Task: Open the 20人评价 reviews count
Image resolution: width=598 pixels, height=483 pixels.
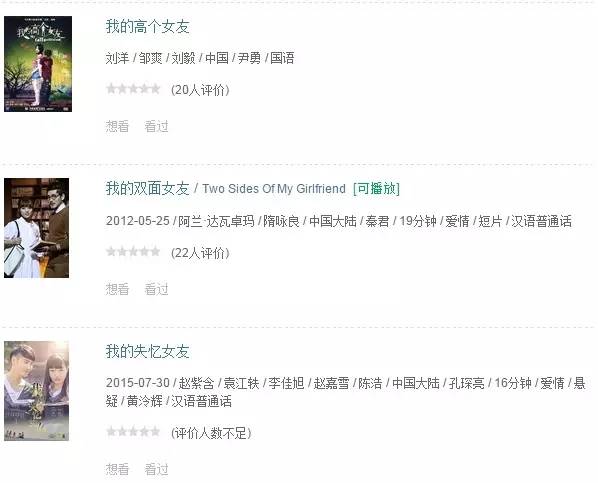Action: (x=200, y=90)
